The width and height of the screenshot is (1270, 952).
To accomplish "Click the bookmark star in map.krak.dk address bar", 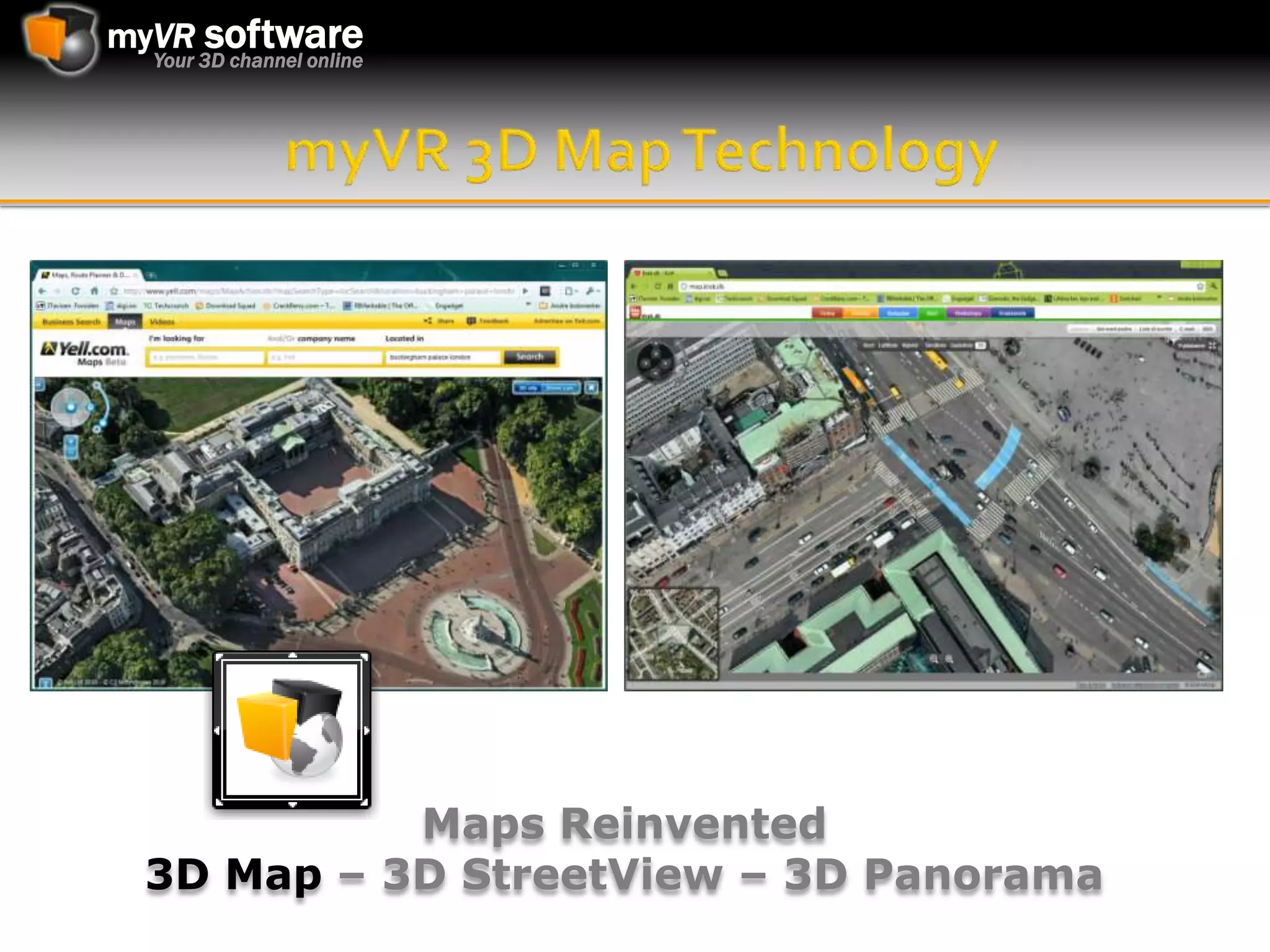I will point(1200,286).
